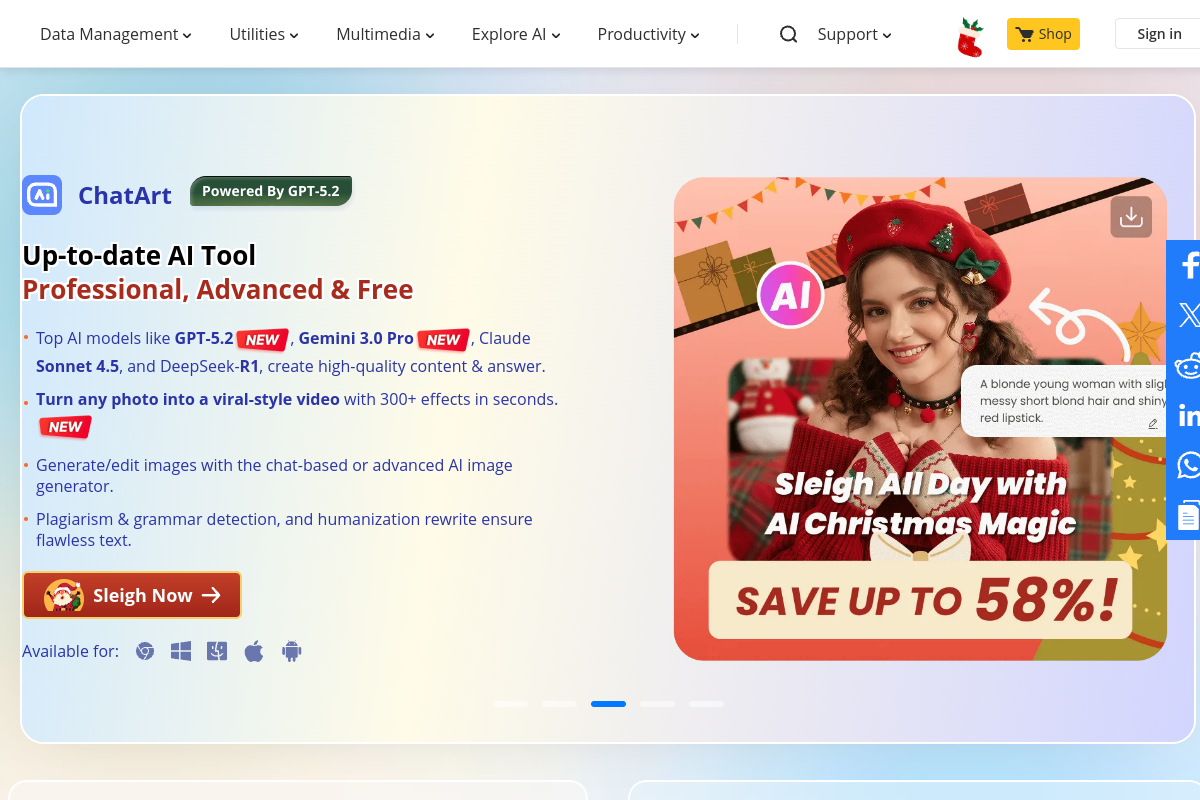Click the Sign in button

[1158, 34]
